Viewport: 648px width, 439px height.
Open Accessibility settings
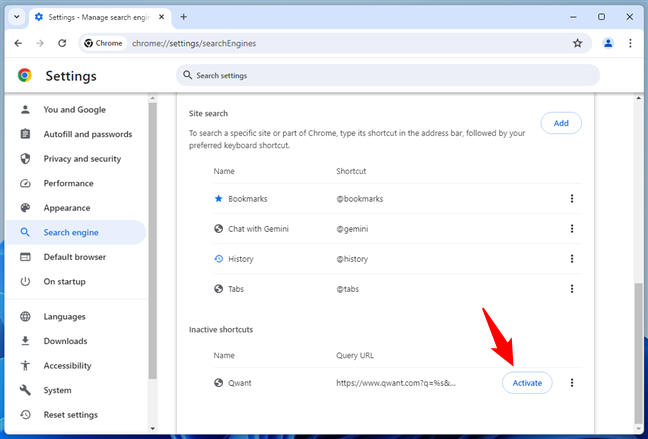pyautogui.click(x=75, y=365)
